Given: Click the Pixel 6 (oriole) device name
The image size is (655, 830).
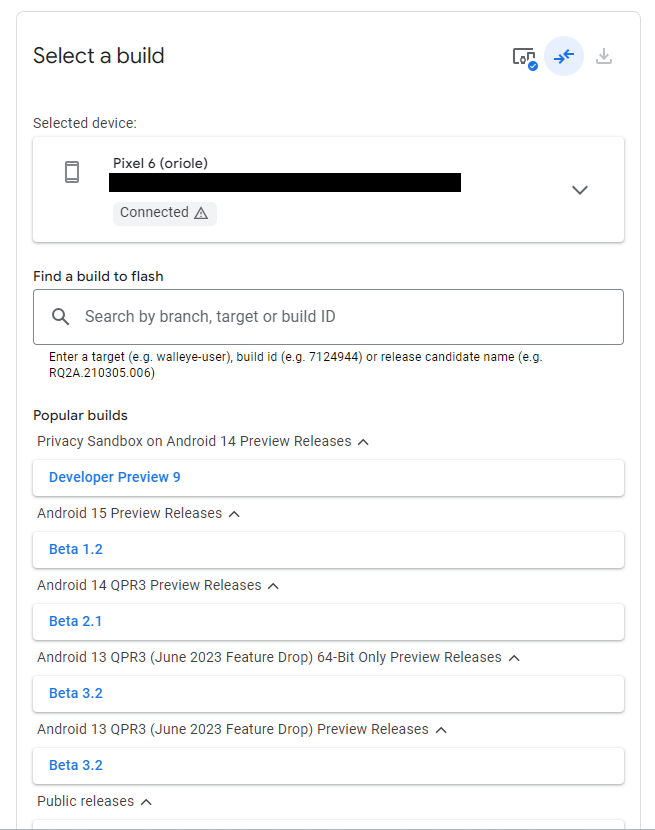Looking at the screenshot, I should coord(160,163).
